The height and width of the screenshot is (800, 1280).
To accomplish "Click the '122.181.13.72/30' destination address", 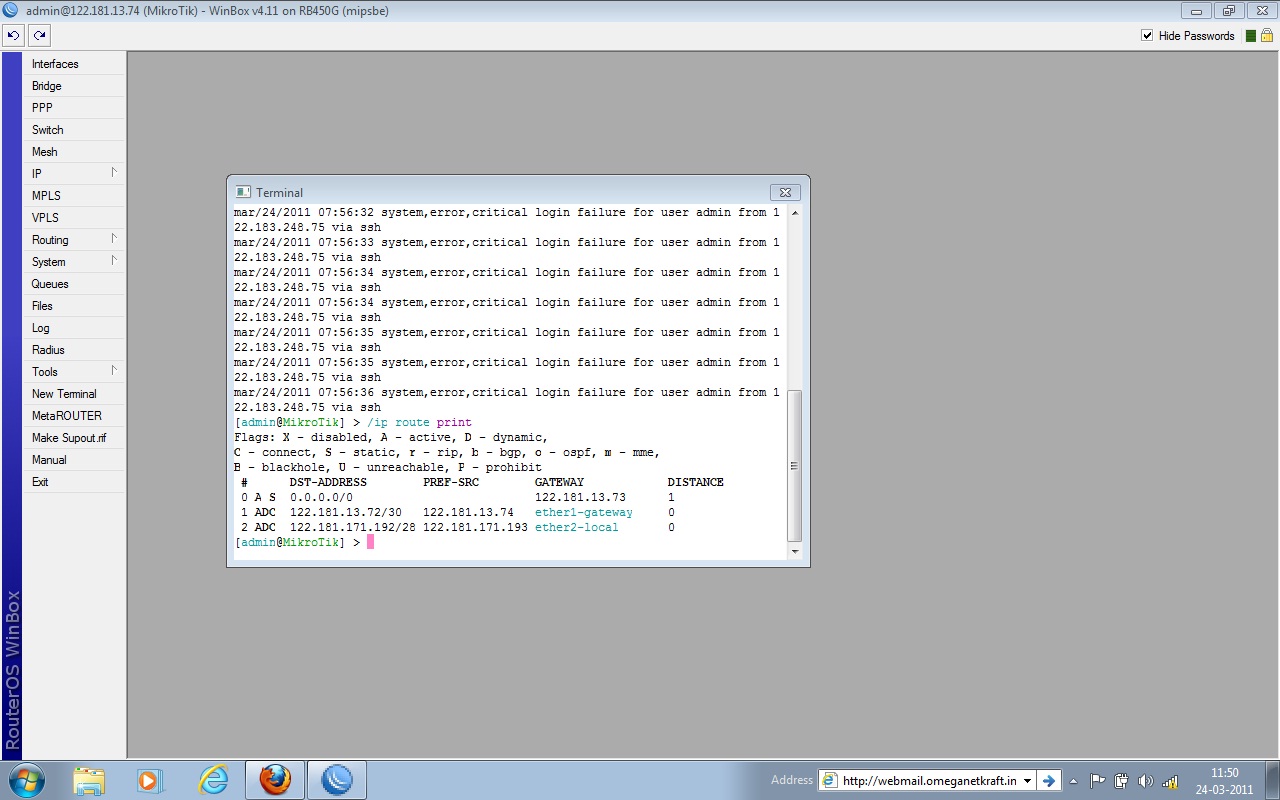I will click(x=346, y=512).
